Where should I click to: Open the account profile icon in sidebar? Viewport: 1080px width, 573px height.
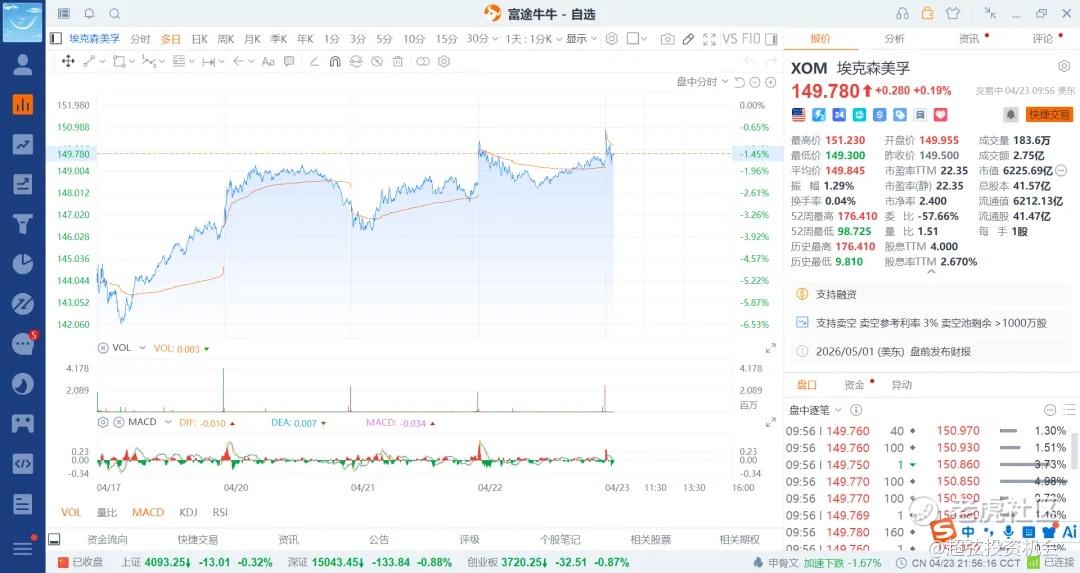(x=23, y=65)
